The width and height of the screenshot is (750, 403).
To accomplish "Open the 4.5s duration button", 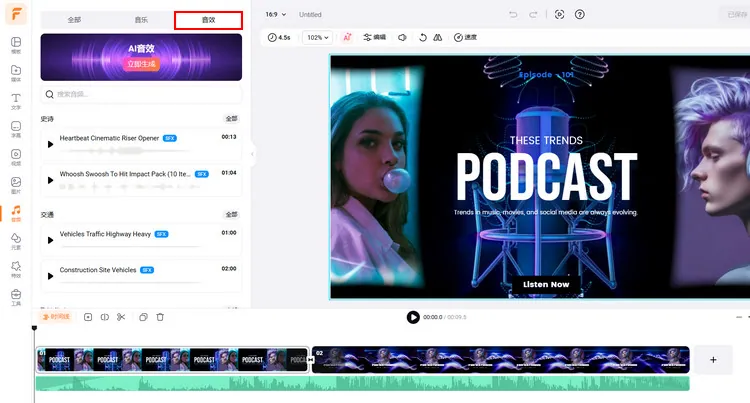I will [279, 37].
